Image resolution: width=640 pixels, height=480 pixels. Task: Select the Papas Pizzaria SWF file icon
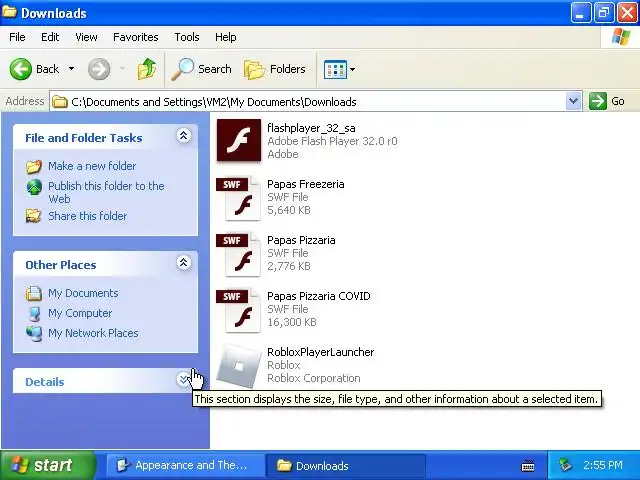tap(239, 254)
